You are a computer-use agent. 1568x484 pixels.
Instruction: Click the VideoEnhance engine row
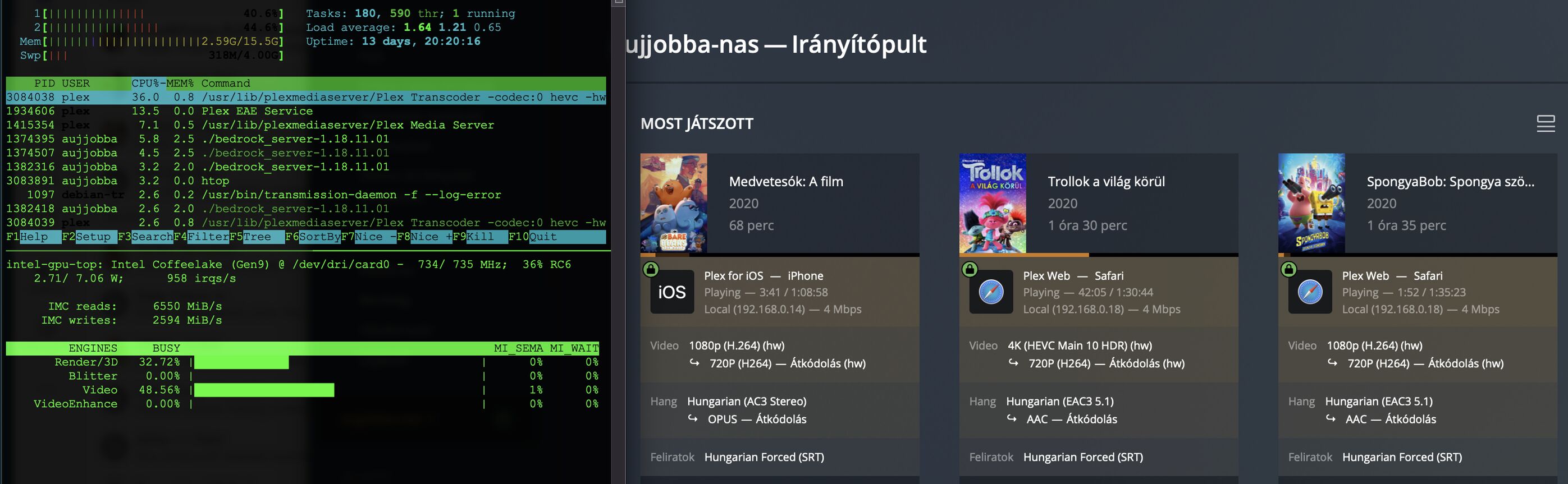point(303,404)
